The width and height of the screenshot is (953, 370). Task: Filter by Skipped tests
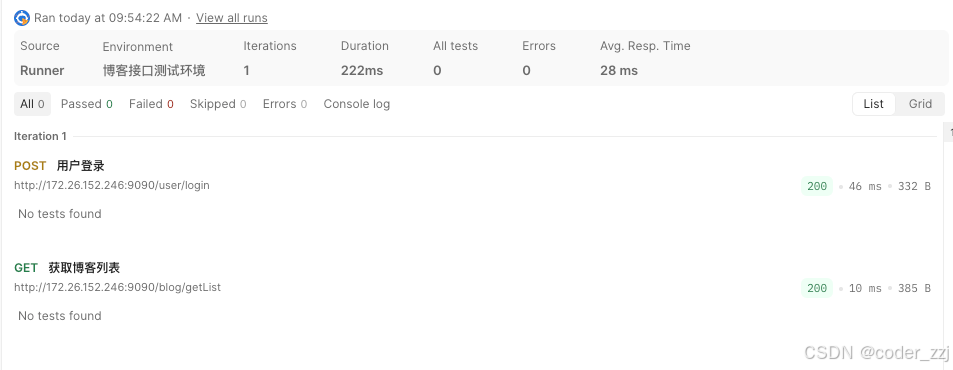click(x=218, y=104)
